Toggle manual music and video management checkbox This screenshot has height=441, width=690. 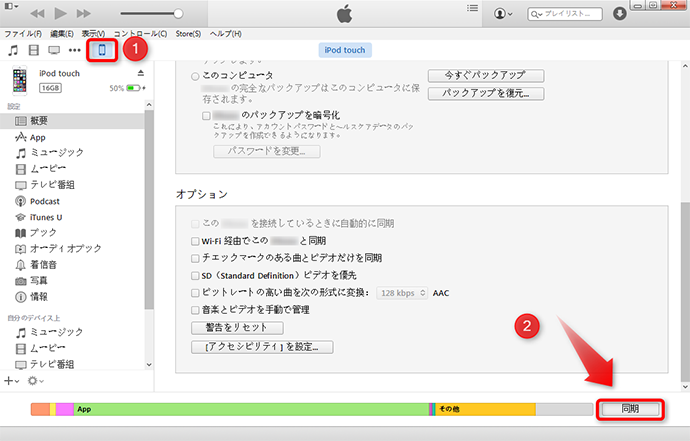[x=195, y=310]
